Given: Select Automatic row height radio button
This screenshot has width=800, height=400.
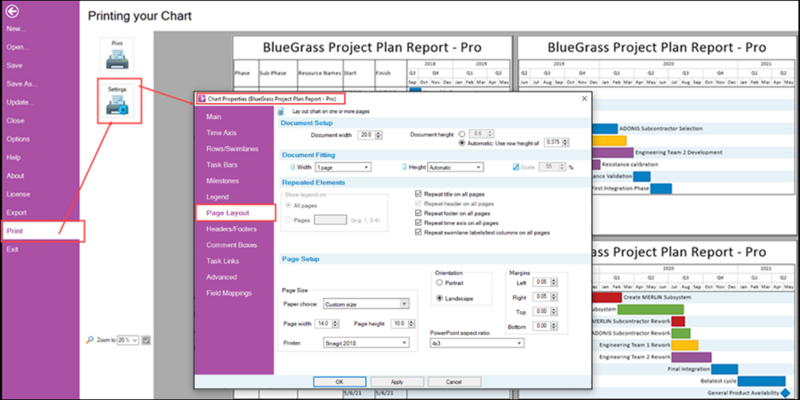Looking at the screenshot, I should [462, 143].
